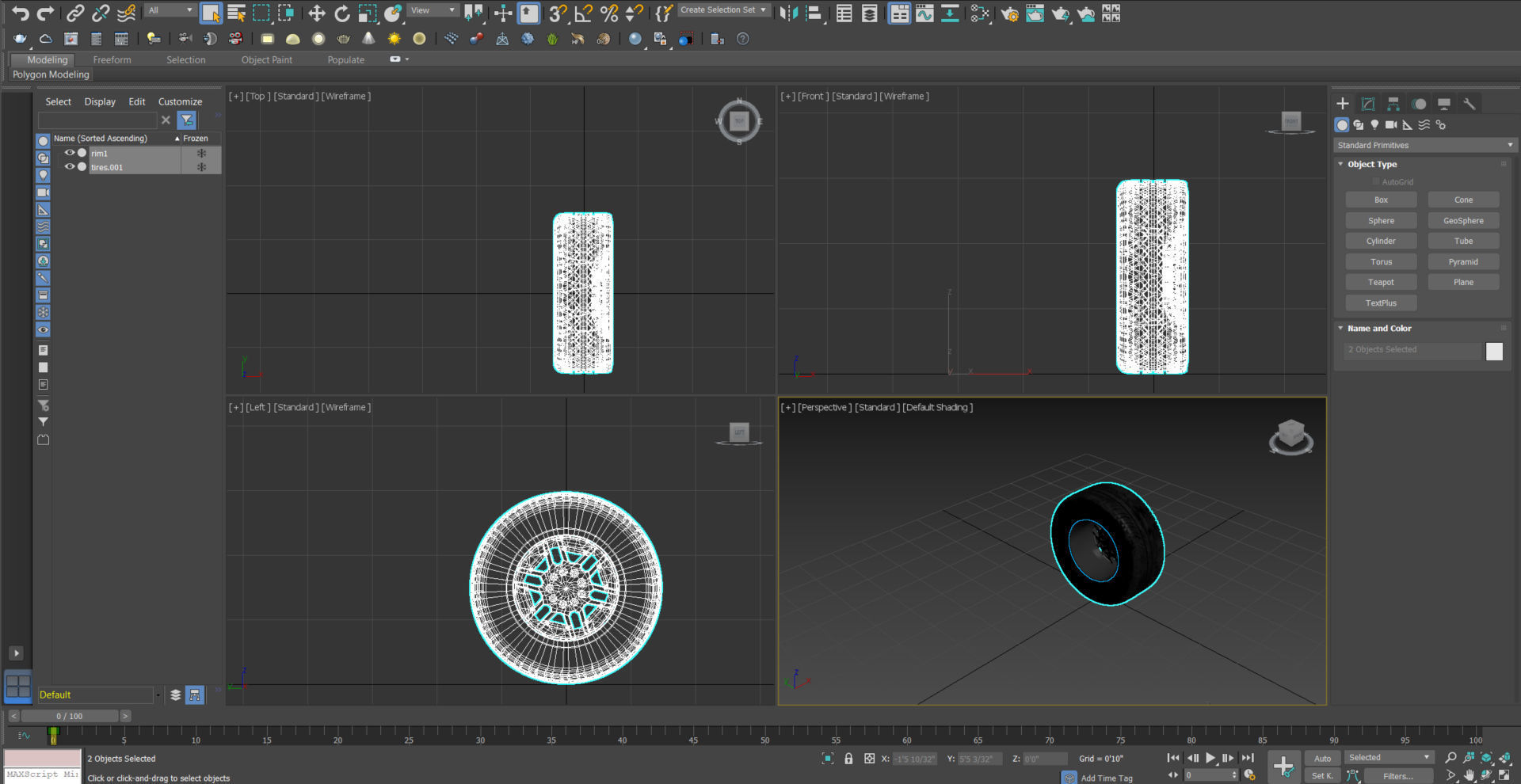Activate the Unlink Selection tool
The width and height of the screenshot is (1521, 784).
click(x=101, y=13)
